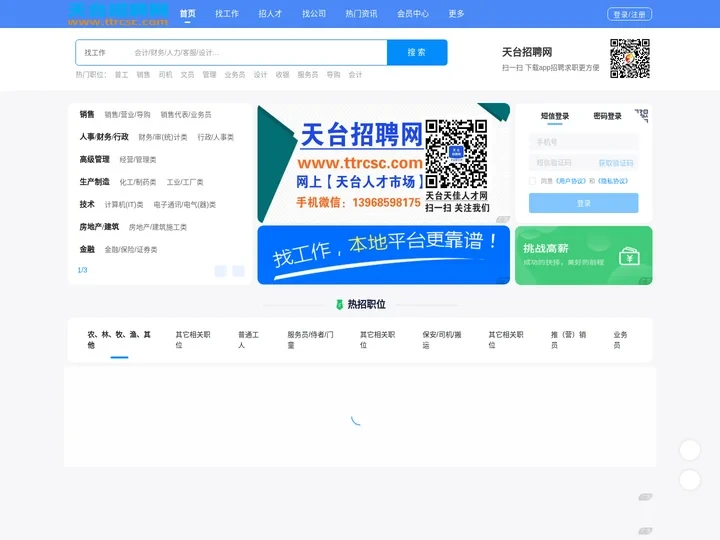Focus the 手机号 input field

(584, 142)
